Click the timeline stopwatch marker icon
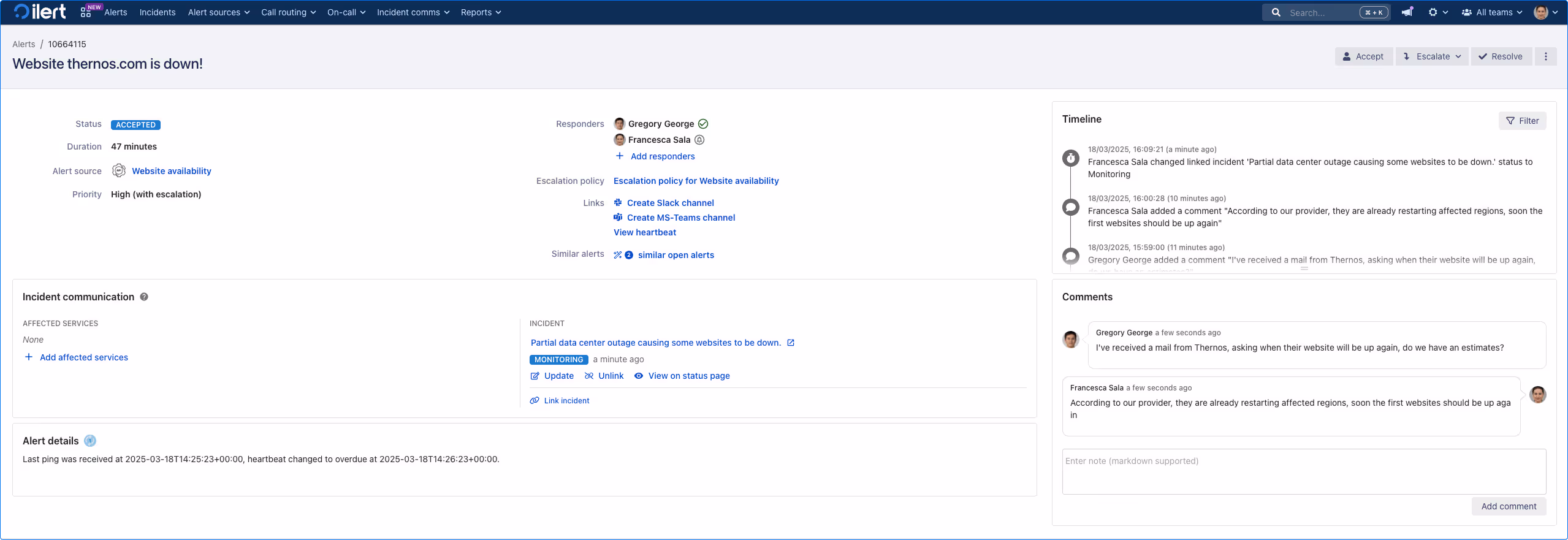The image size is (1568, 540). click(1071, 158)
